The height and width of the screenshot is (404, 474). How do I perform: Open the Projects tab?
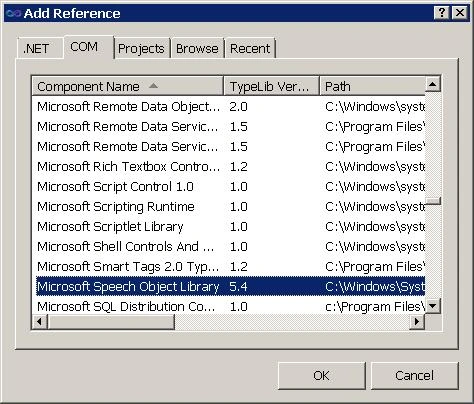tap(142, 49)
